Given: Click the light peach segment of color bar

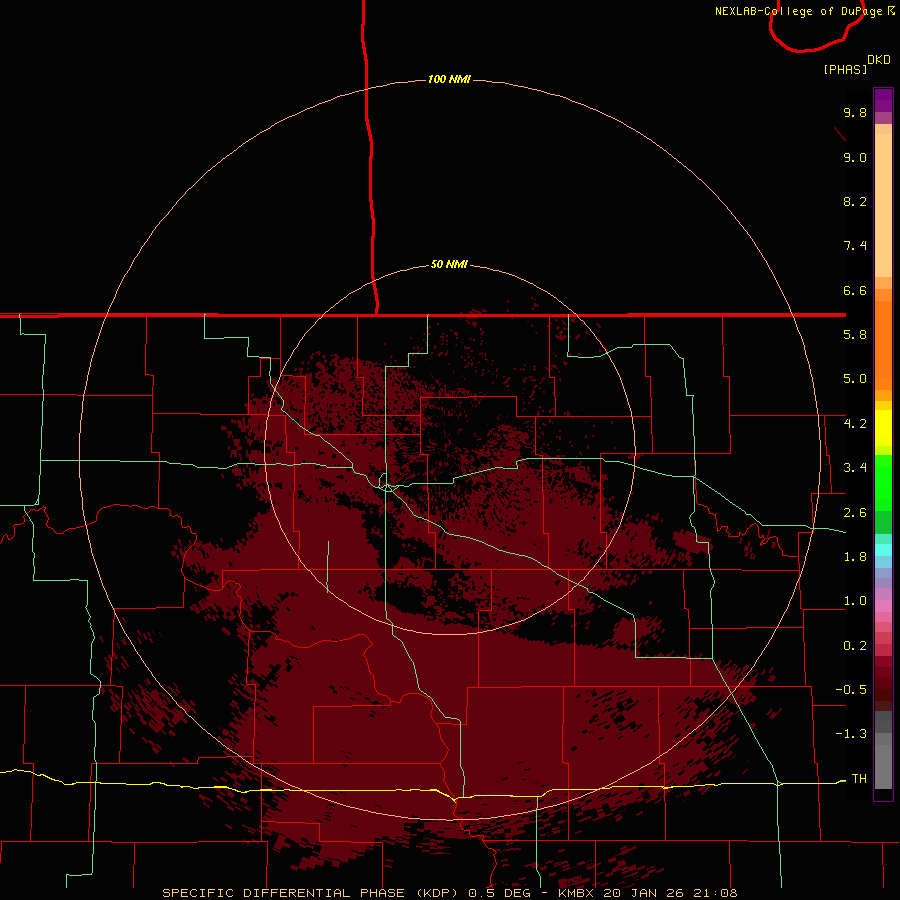Looking at the screenshot, I should [883, 205].
